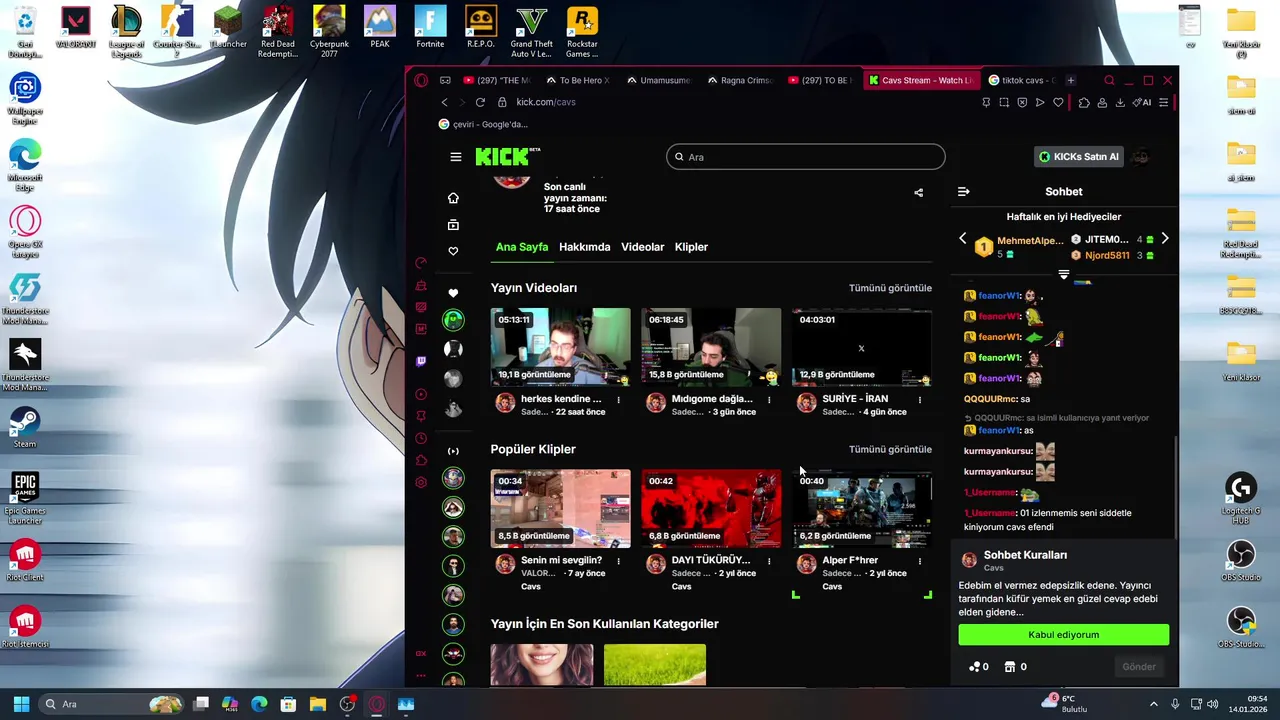Click the Gönder chat button
The width and height of the screenshot is (1280, 720).
coord(1138,667)
